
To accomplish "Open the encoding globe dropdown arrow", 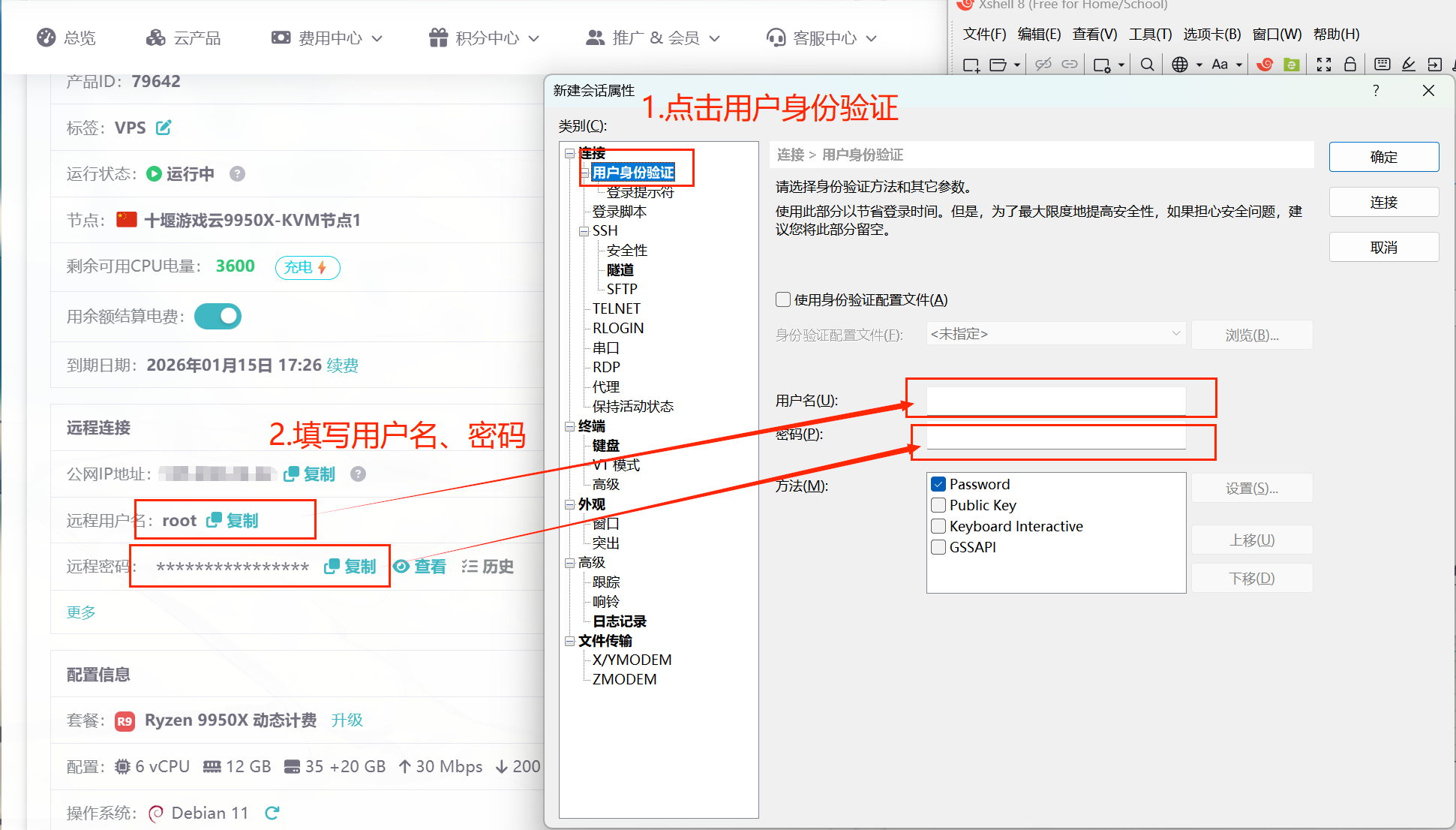I will pyautogui.click(x=1199, y=65).
